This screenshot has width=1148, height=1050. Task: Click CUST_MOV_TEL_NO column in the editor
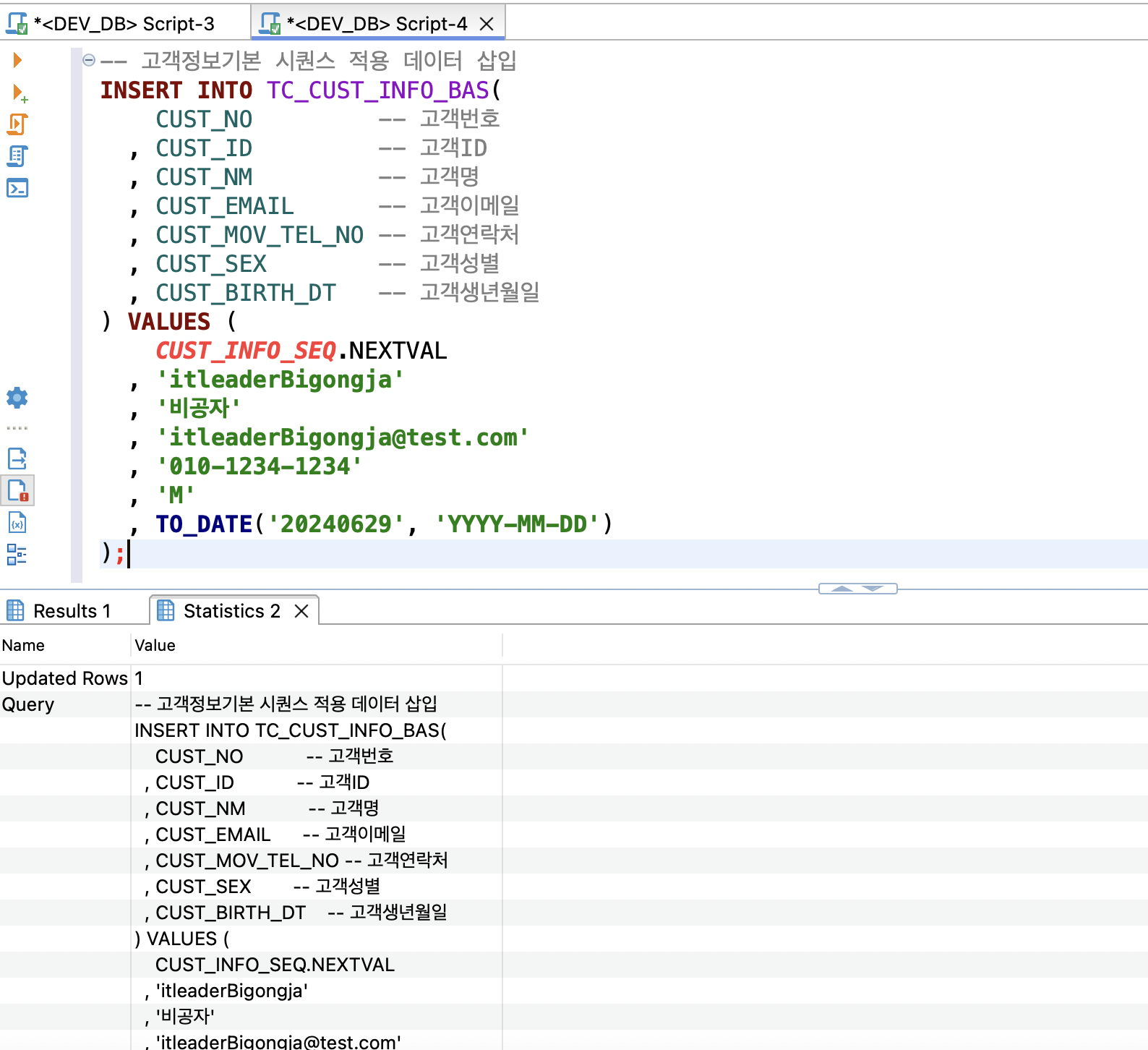point(260,235)
